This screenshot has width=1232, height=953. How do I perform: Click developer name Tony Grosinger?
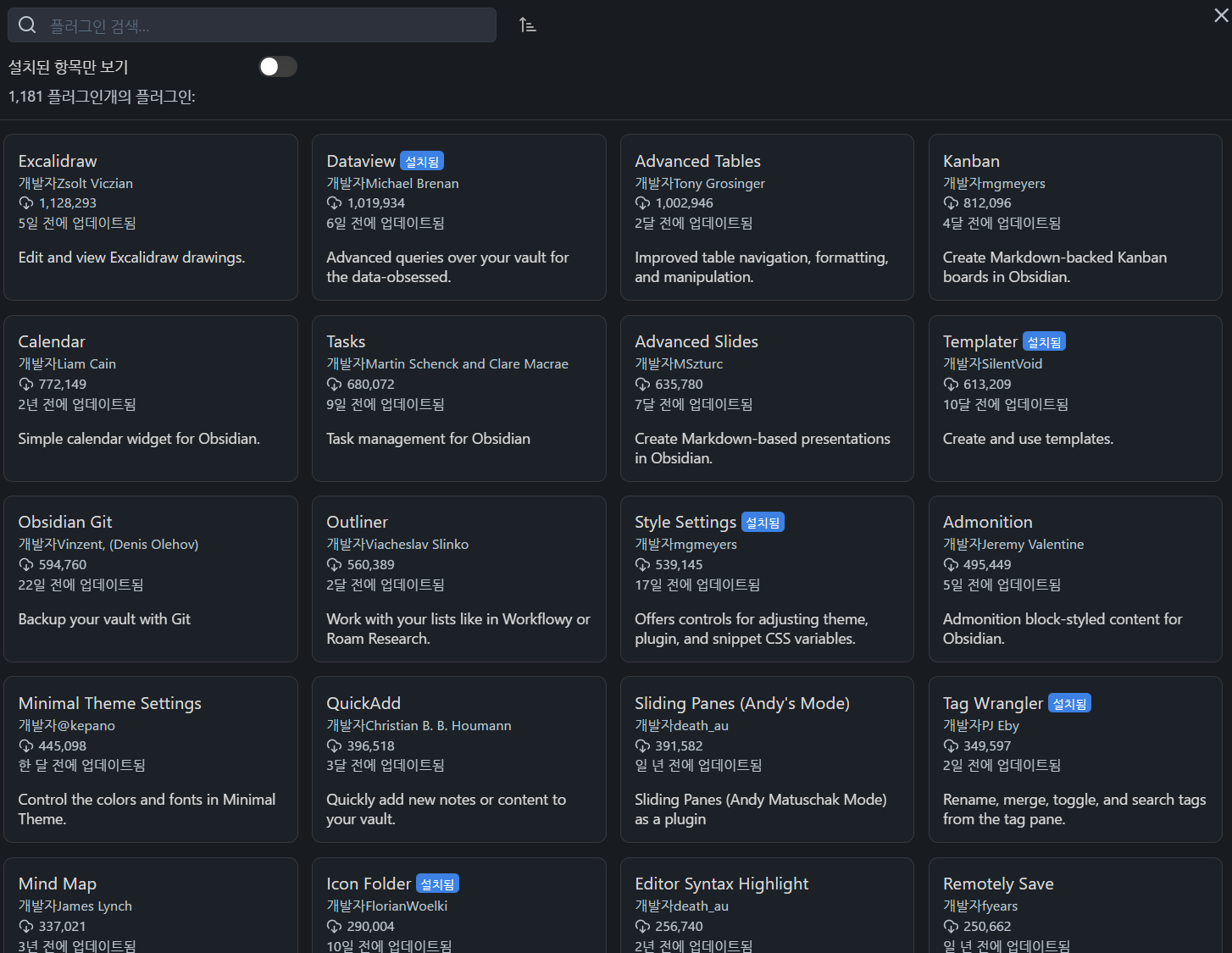[719, 183]
